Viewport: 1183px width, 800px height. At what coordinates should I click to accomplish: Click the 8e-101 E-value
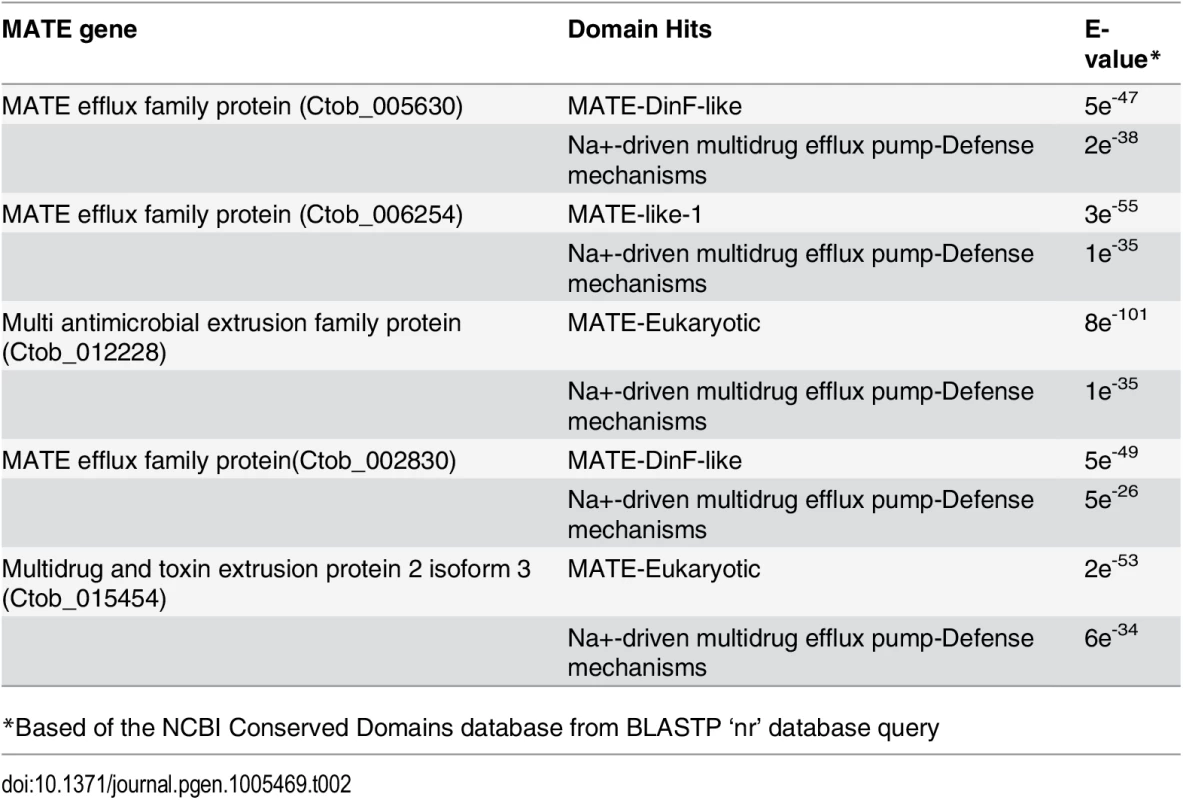click(1116, 319)
